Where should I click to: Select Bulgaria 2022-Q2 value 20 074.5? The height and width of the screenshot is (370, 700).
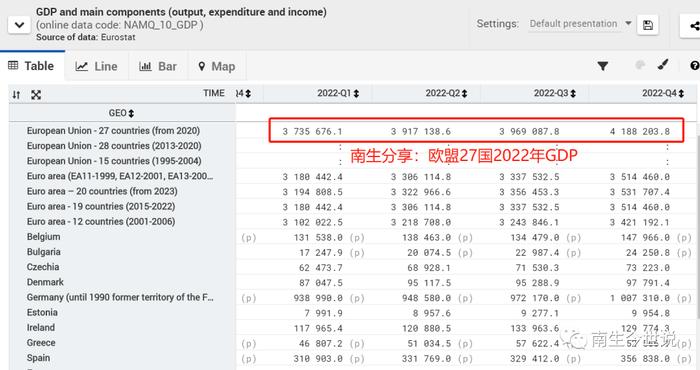tap(429, 253)
